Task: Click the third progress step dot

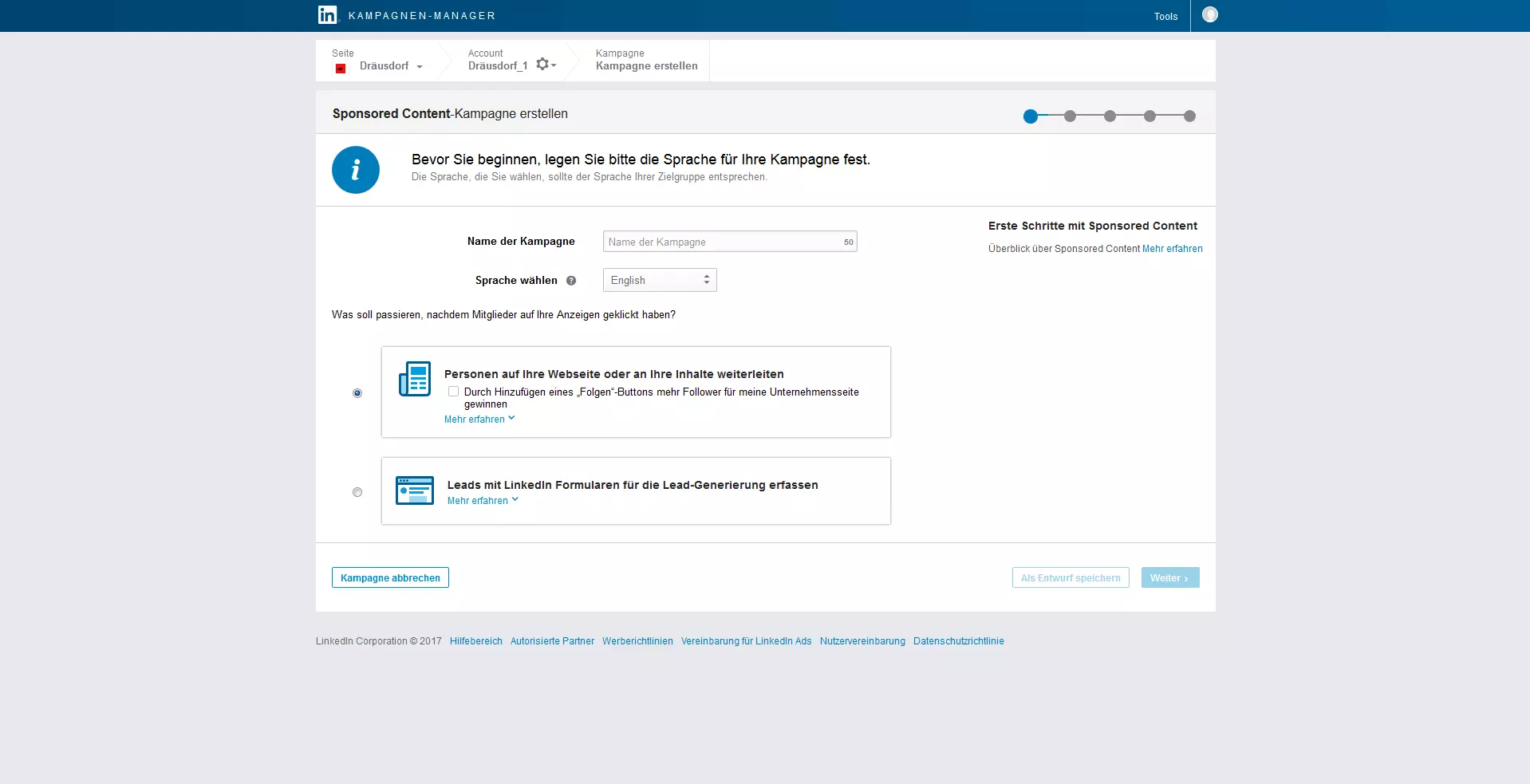Action: [x=1110, y=116]
